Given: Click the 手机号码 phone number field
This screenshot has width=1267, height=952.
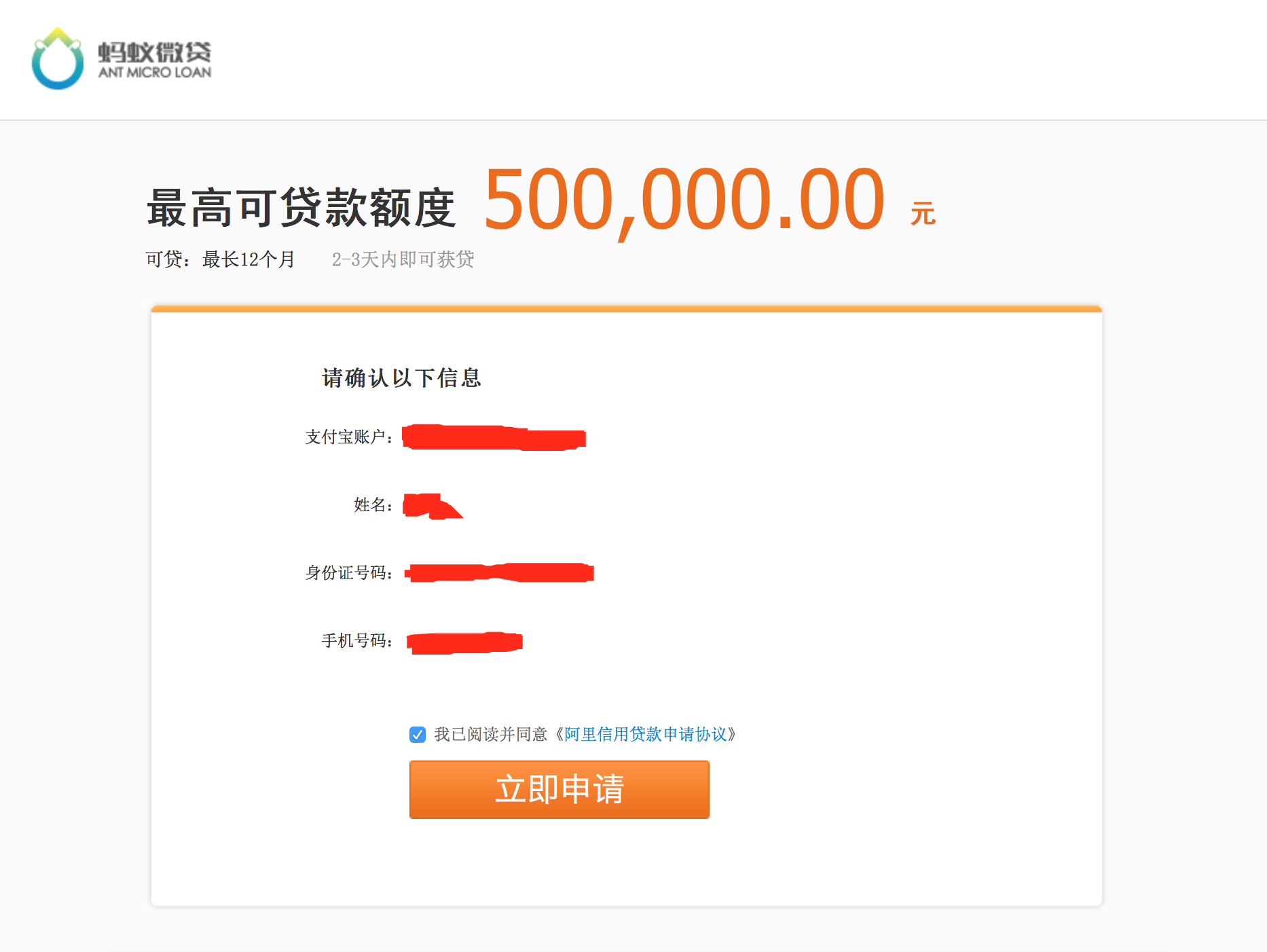Looking at the screenshot, I should pos(464,642).
